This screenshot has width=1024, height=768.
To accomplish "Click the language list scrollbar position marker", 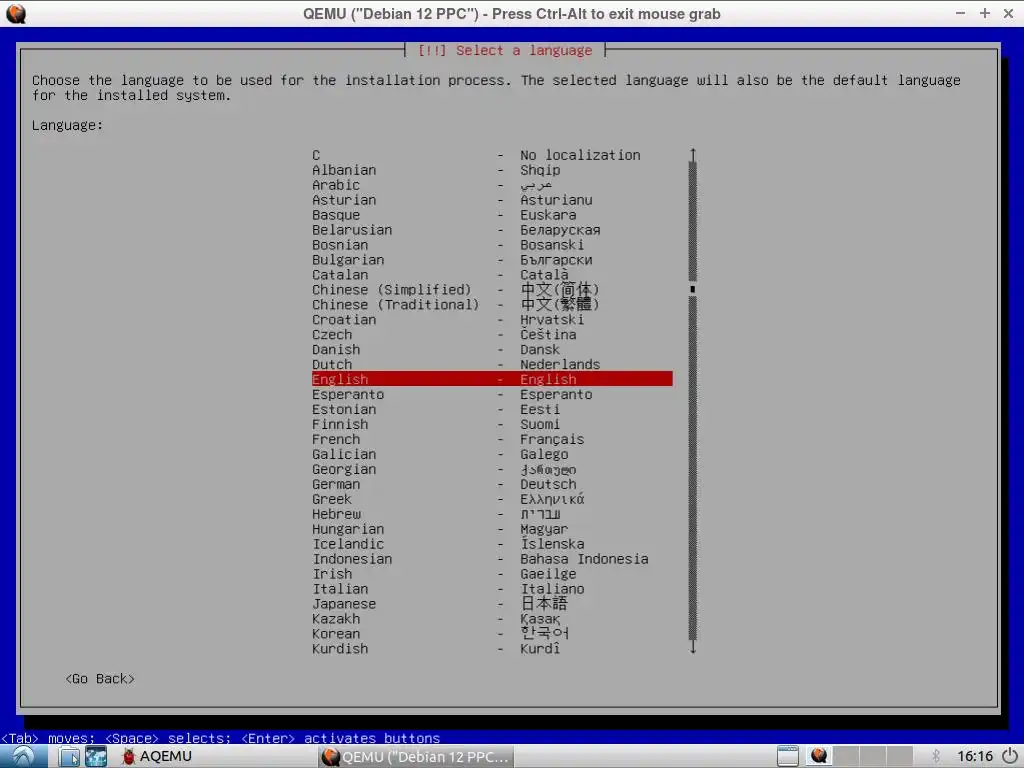I will pos(693,289).
